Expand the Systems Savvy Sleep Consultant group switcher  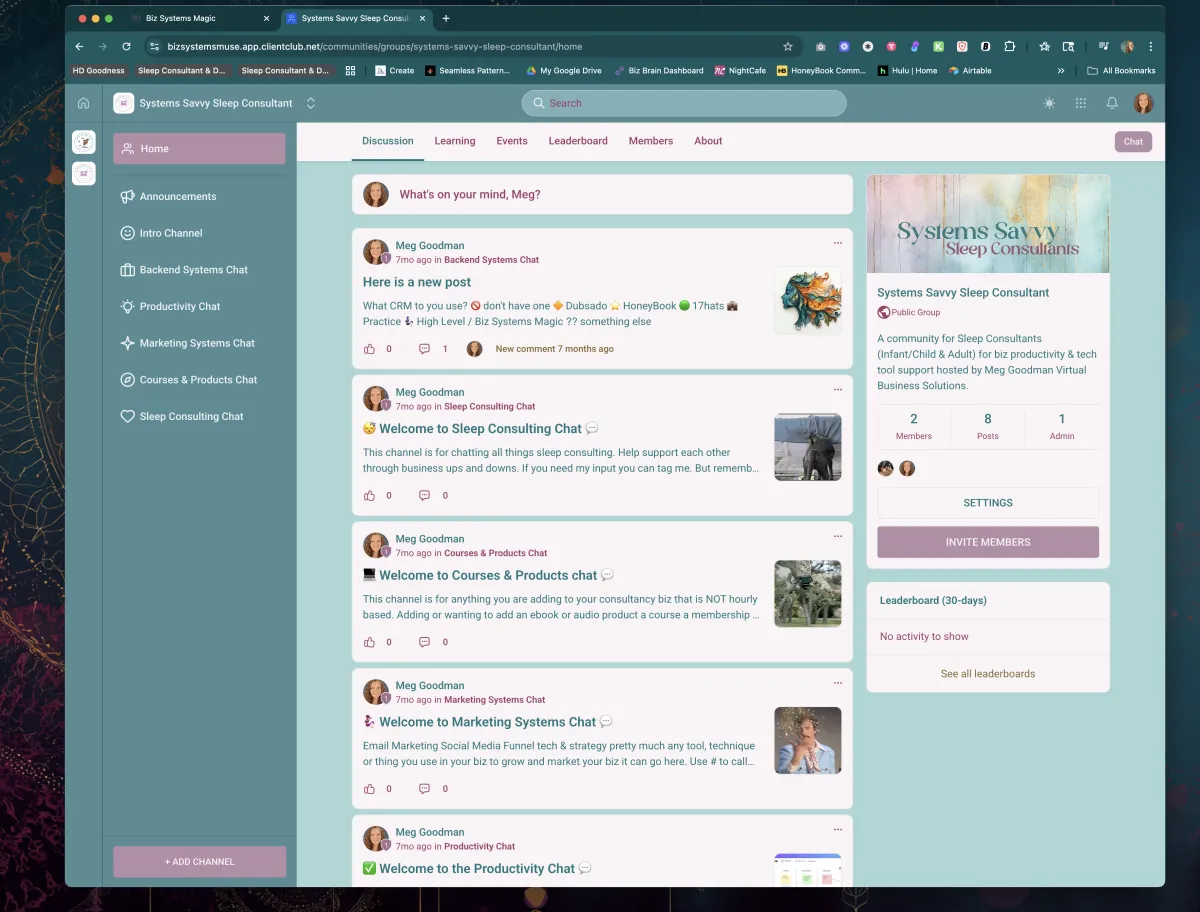click(x=311, y=103)
